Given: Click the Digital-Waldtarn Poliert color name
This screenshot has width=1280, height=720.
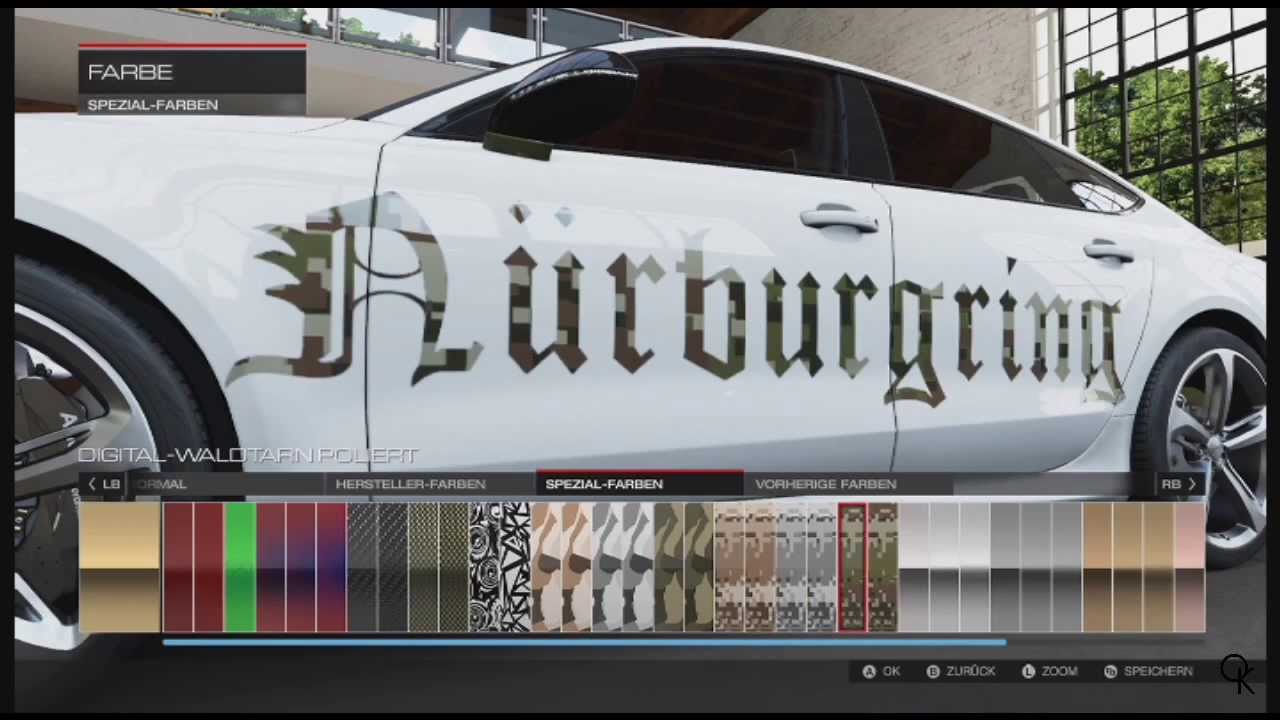Looking at the screenshot, I should 248,456.
